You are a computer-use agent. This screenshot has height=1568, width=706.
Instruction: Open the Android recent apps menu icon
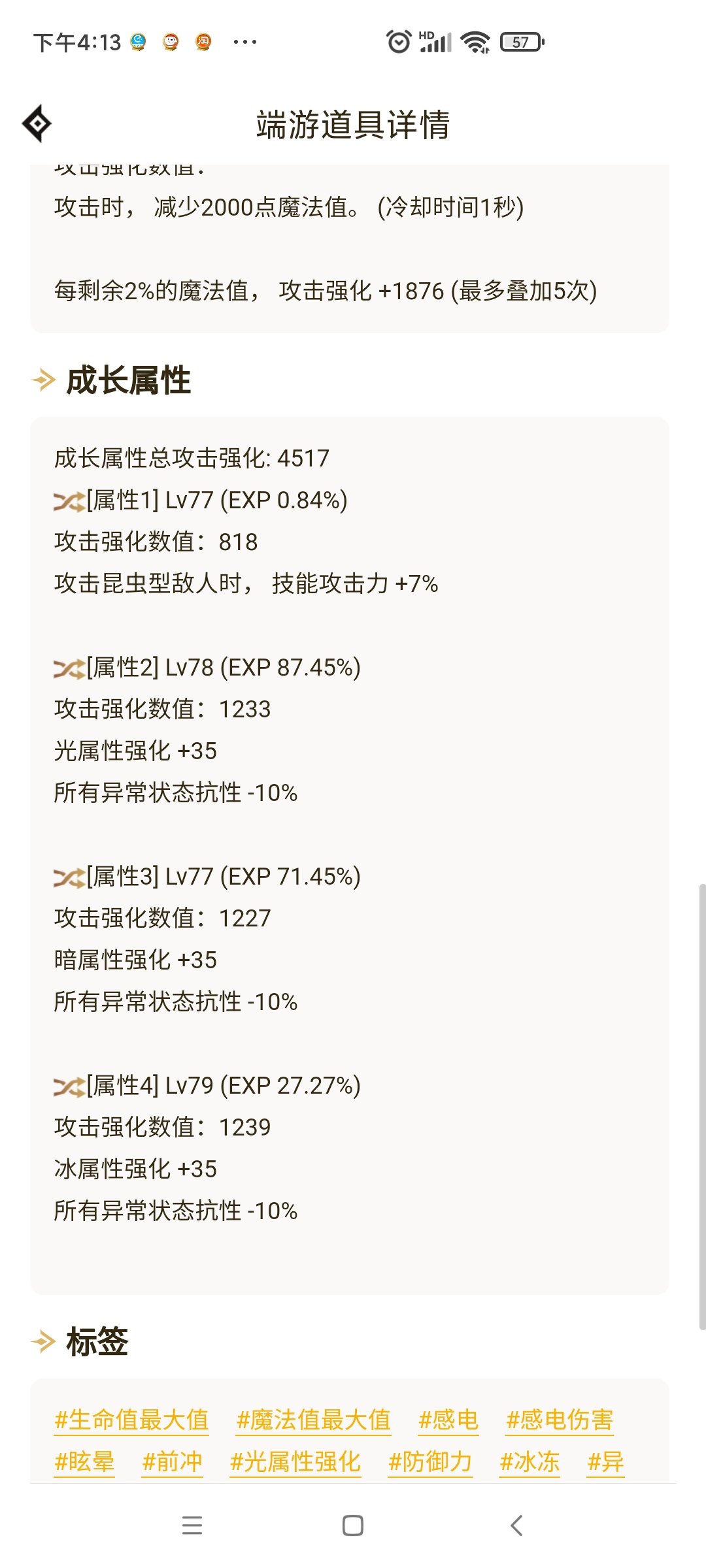(x=192, y=1526)
